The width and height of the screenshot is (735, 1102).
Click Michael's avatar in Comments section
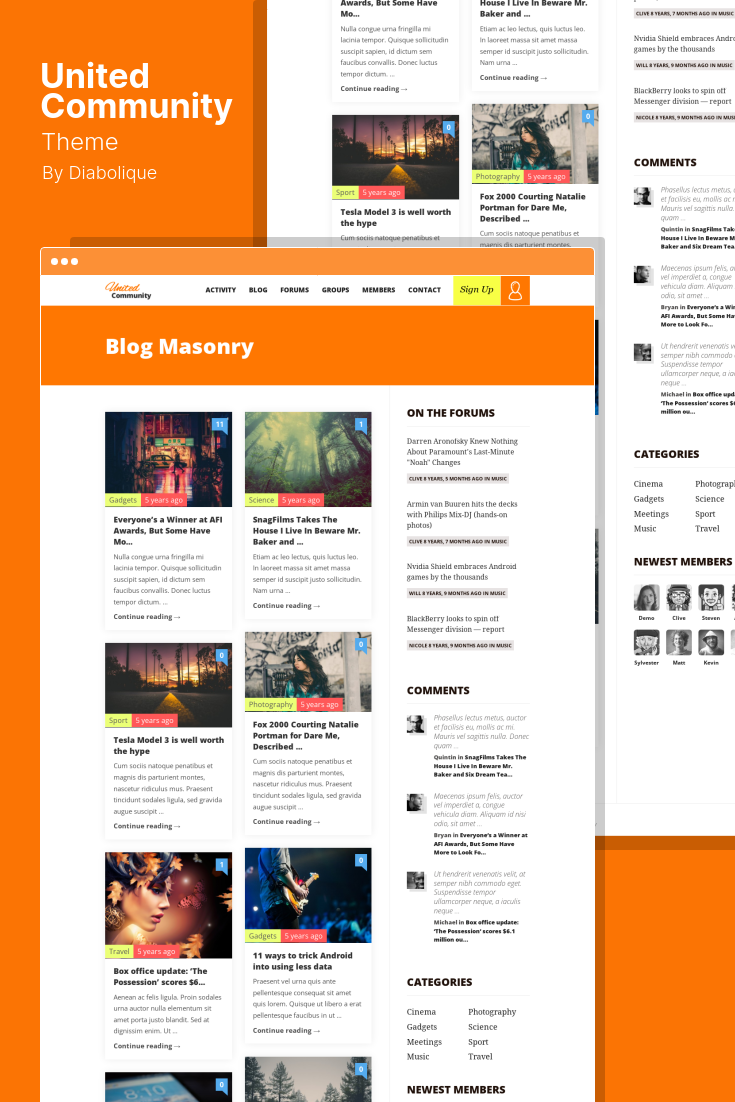pos(416,881)
